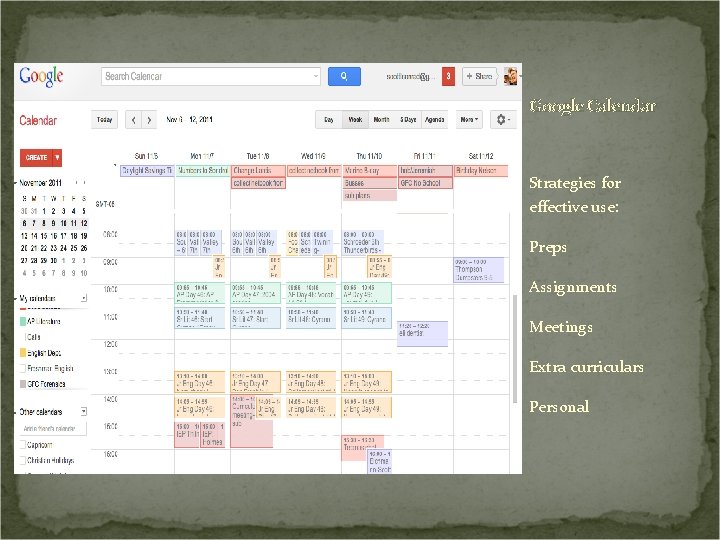
Task: Go to next week with right arrow
Action: pos(149,120)
